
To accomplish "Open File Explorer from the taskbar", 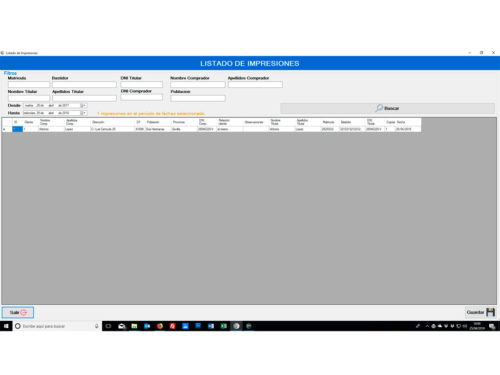I will pos(134,326).
